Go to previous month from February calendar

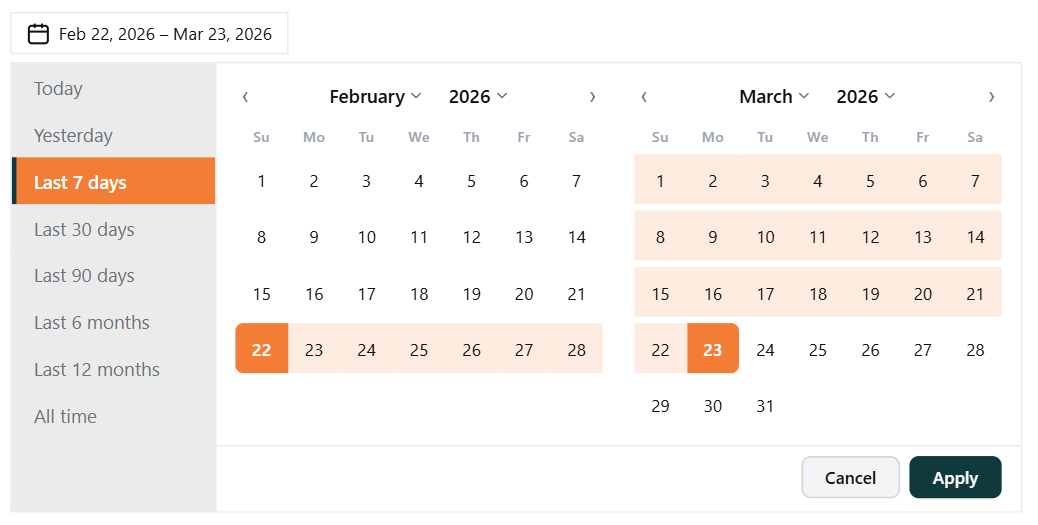coord(245,97)
